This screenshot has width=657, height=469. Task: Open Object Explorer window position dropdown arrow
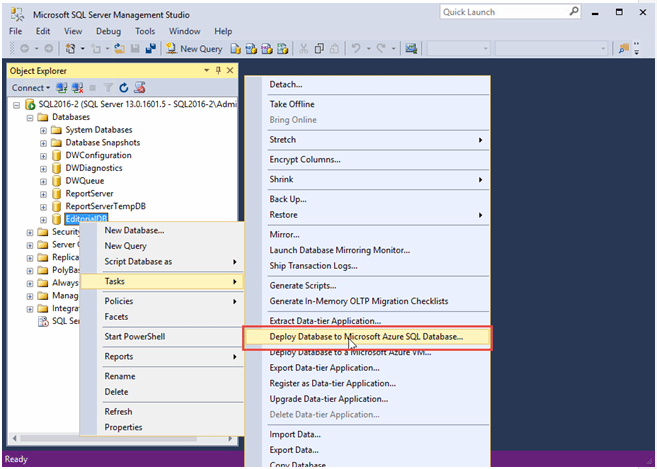click(207, 70)
